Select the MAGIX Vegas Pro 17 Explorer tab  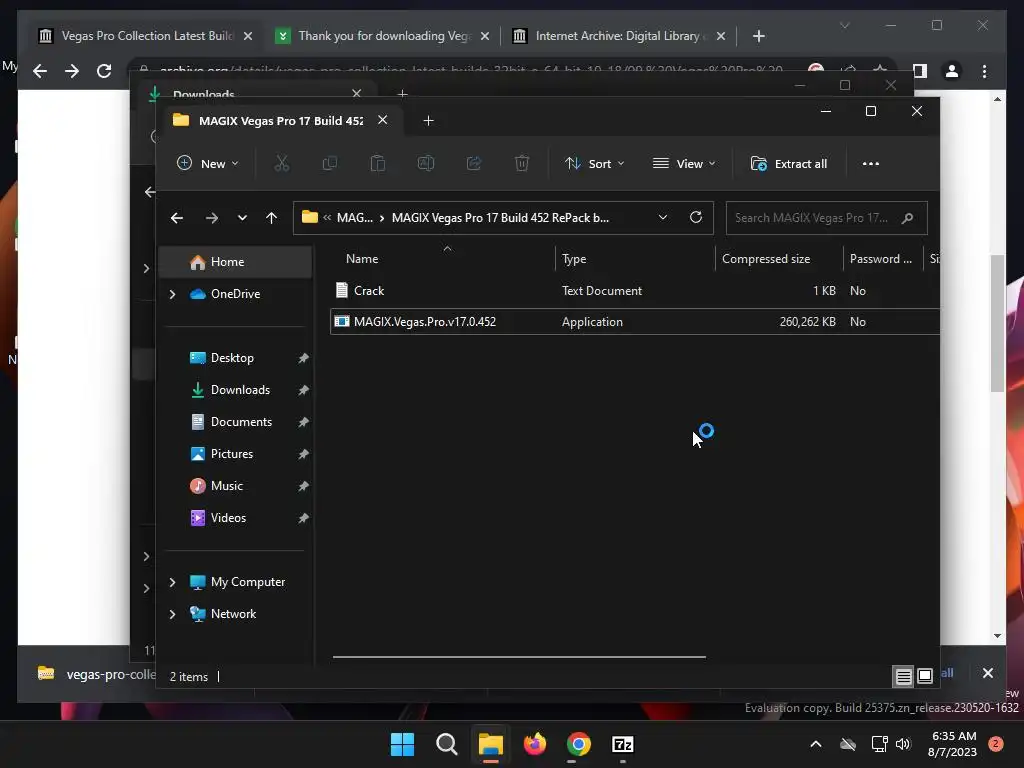coord(281,121)
